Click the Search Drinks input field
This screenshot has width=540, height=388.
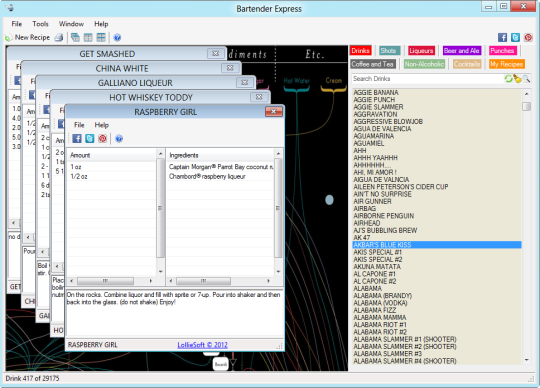[427, 79]
